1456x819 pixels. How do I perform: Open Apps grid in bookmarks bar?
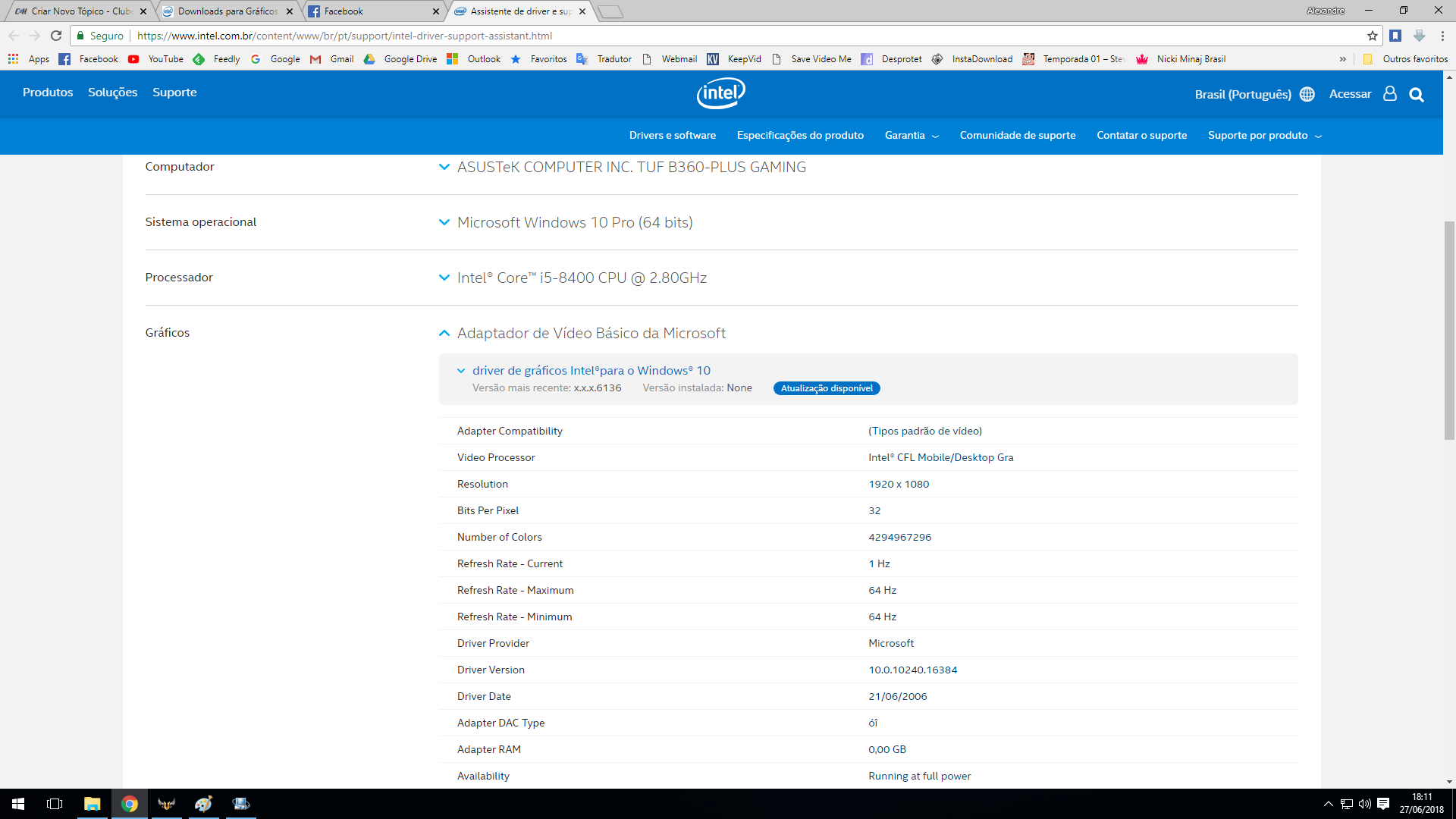[x=29, y=59]
